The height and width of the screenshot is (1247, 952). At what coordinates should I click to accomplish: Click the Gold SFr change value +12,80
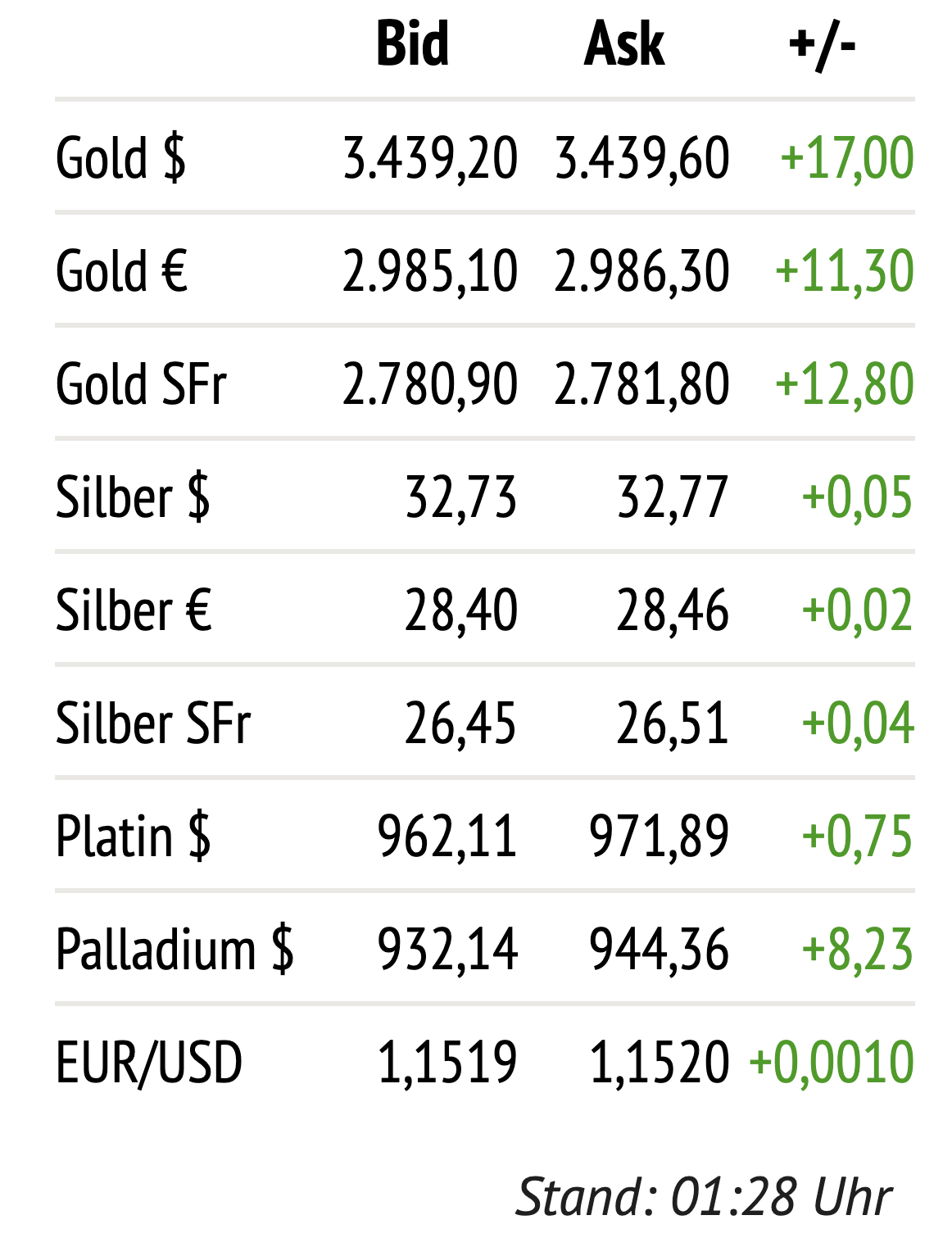pyautogui.click(x=844, y=383)
